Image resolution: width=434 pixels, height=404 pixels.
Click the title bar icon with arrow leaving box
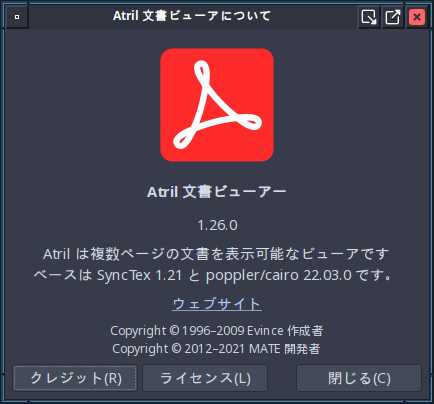[x=393, y=17]
